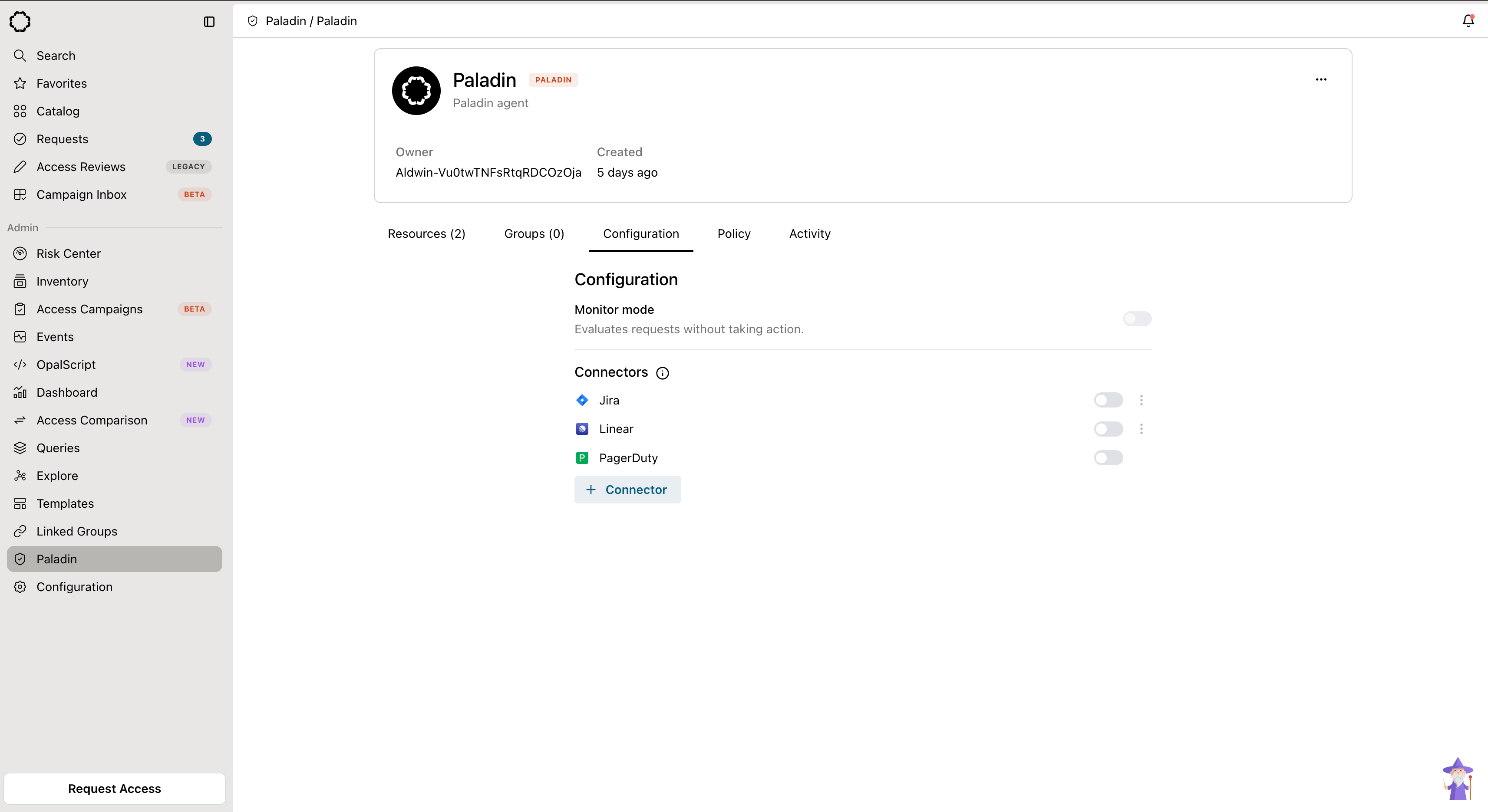Switch to the Activity tab

point(810,233)
